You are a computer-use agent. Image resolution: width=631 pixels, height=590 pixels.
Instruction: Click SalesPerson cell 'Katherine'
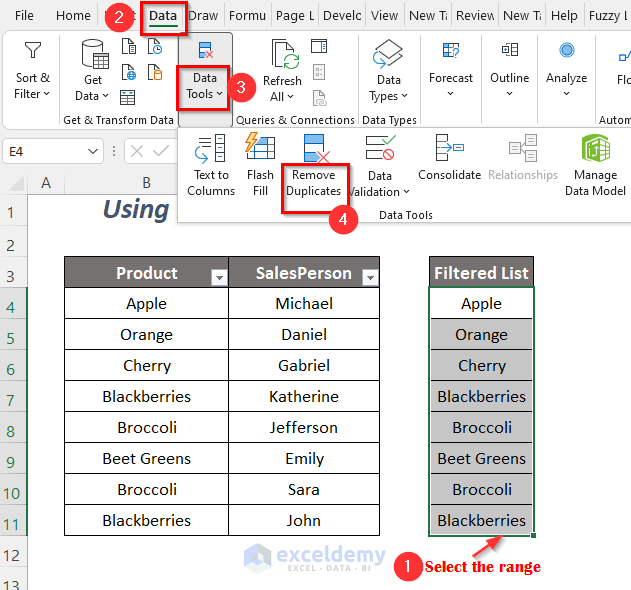(304, 396)
